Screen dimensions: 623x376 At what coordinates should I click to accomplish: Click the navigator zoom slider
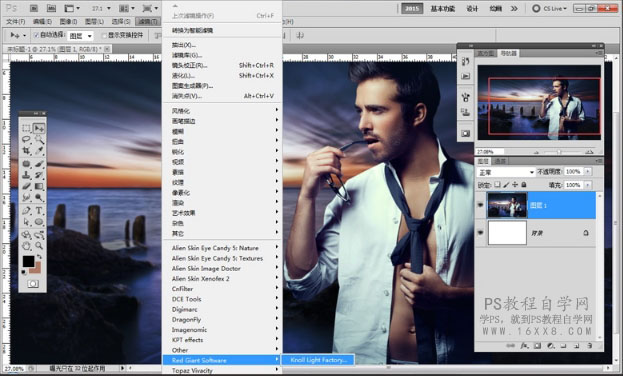point(559,152)
